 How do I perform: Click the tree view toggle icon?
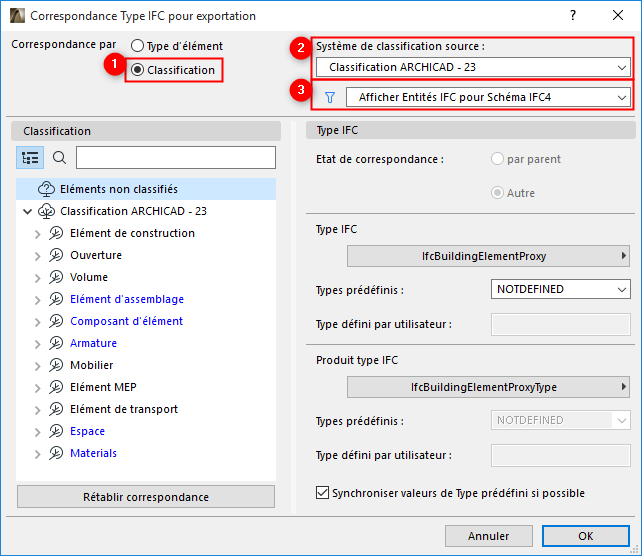pyautogui.click(x=30, y=158)
